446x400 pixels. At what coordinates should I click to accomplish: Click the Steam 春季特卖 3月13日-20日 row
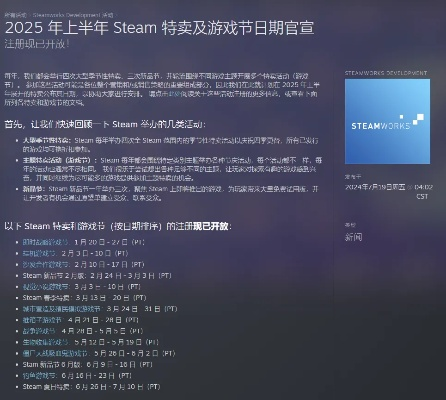click(x=84, y=298)
